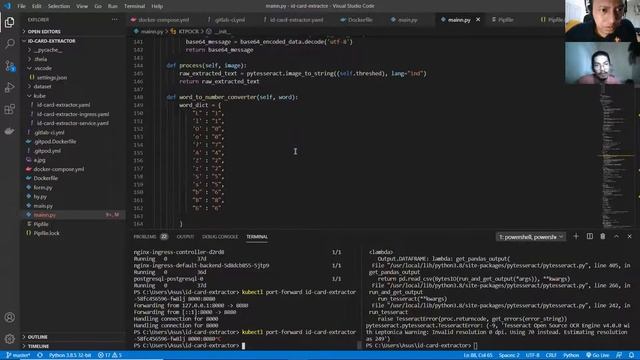Open the Accounts menu icon
The width and height of the screenshot is (640, 360).
(9, 317)
